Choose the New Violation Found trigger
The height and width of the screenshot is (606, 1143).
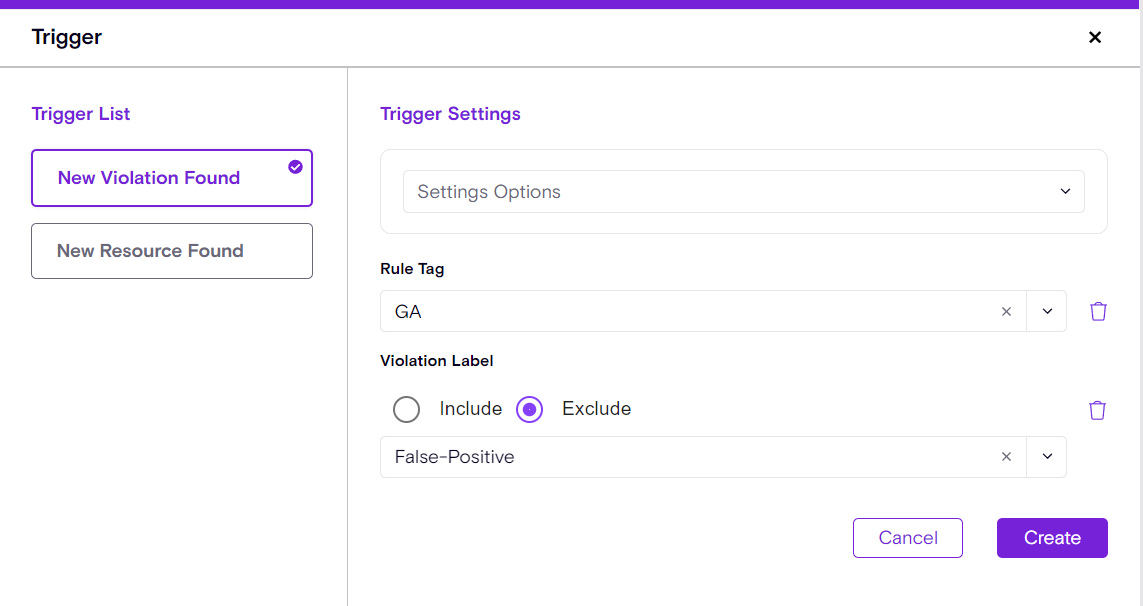click(149, 178)
